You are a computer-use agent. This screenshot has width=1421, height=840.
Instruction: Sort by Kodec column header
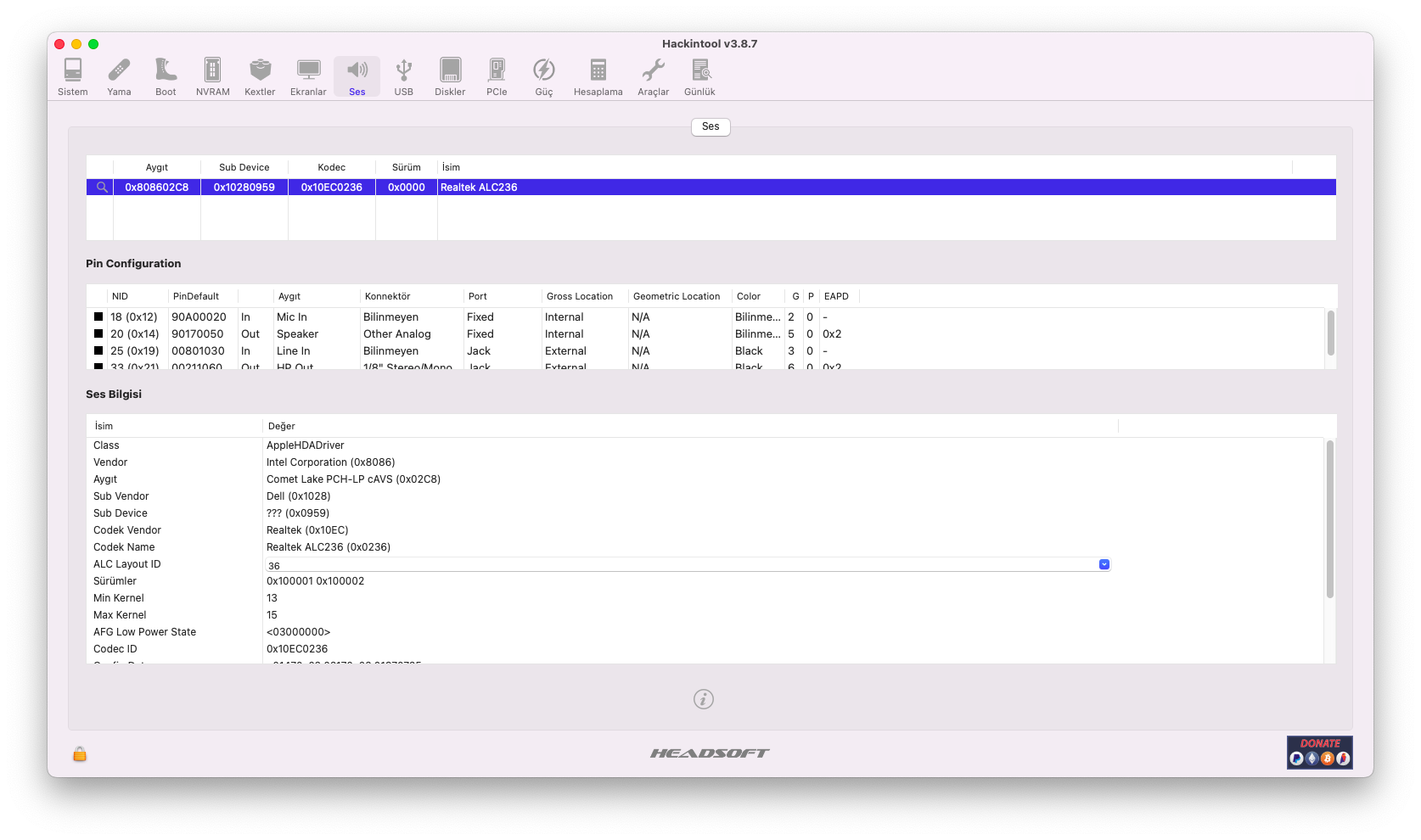(331, 167)
